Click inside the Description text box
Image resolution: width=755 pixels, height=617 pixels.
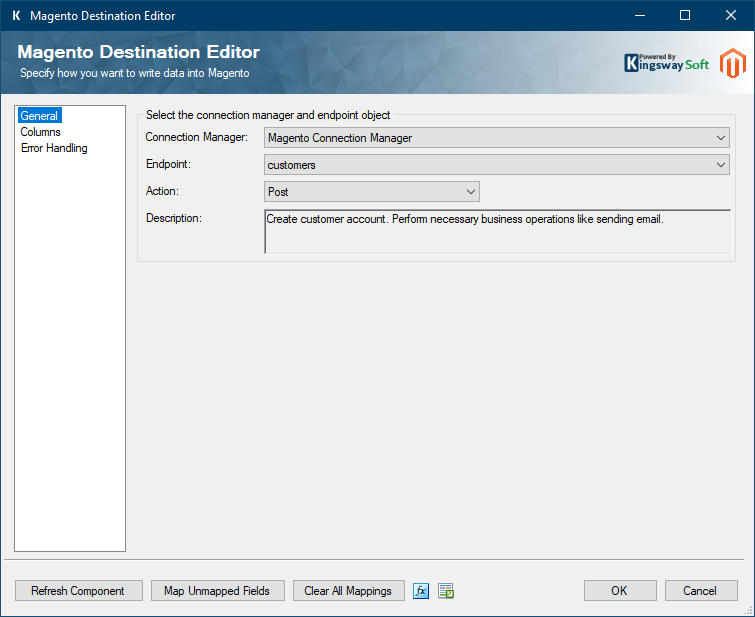coord(497,232)
